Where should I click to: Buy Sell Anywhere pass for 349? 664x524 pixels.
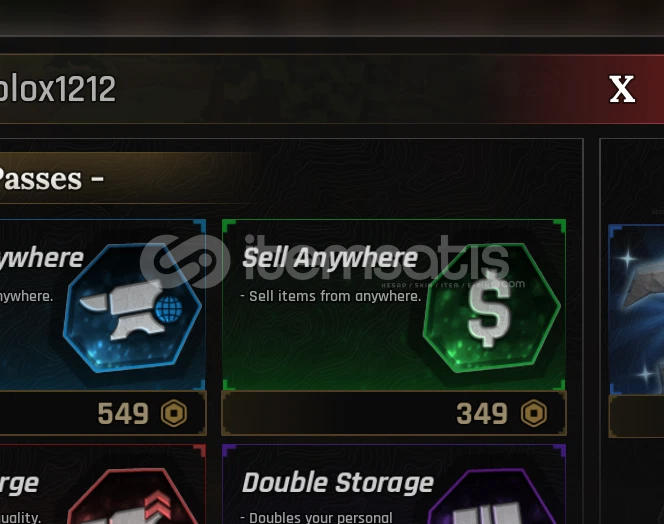(x=394, y=413)
